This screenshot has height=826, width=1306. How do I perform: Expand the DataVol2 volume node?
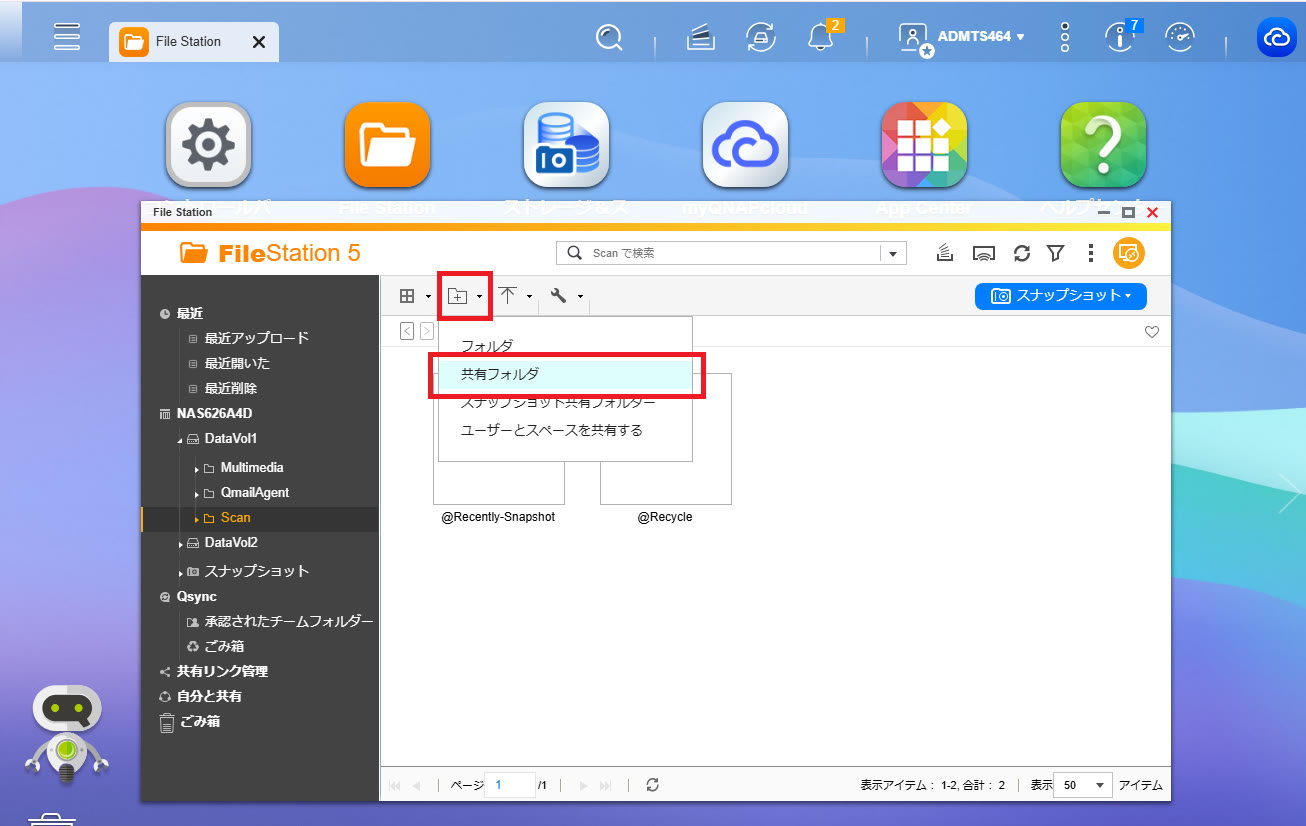pyautogui.click(x=181, y=543)
